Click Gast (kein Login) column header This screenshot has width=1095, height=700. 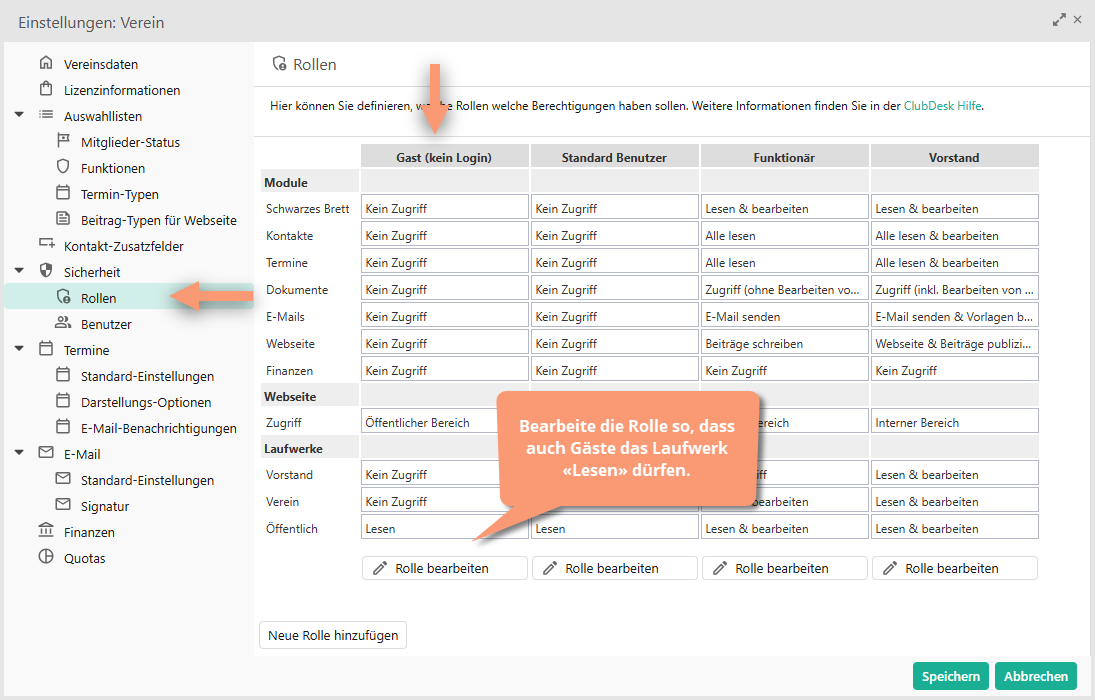point(444,157)
